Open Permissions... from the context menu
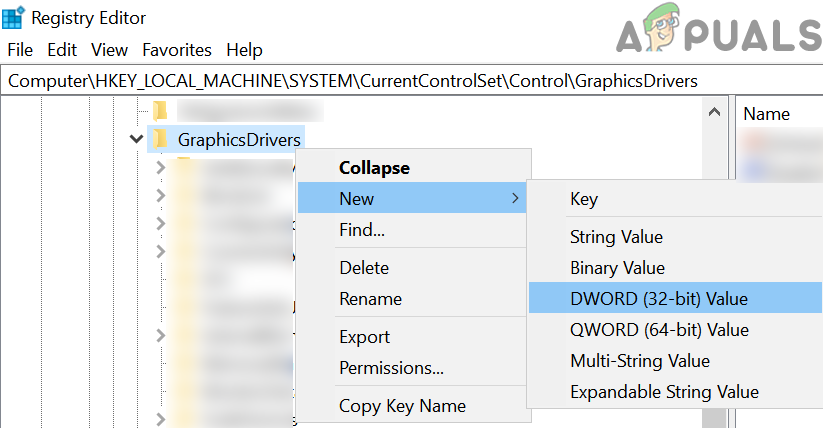 pos(391,368)
